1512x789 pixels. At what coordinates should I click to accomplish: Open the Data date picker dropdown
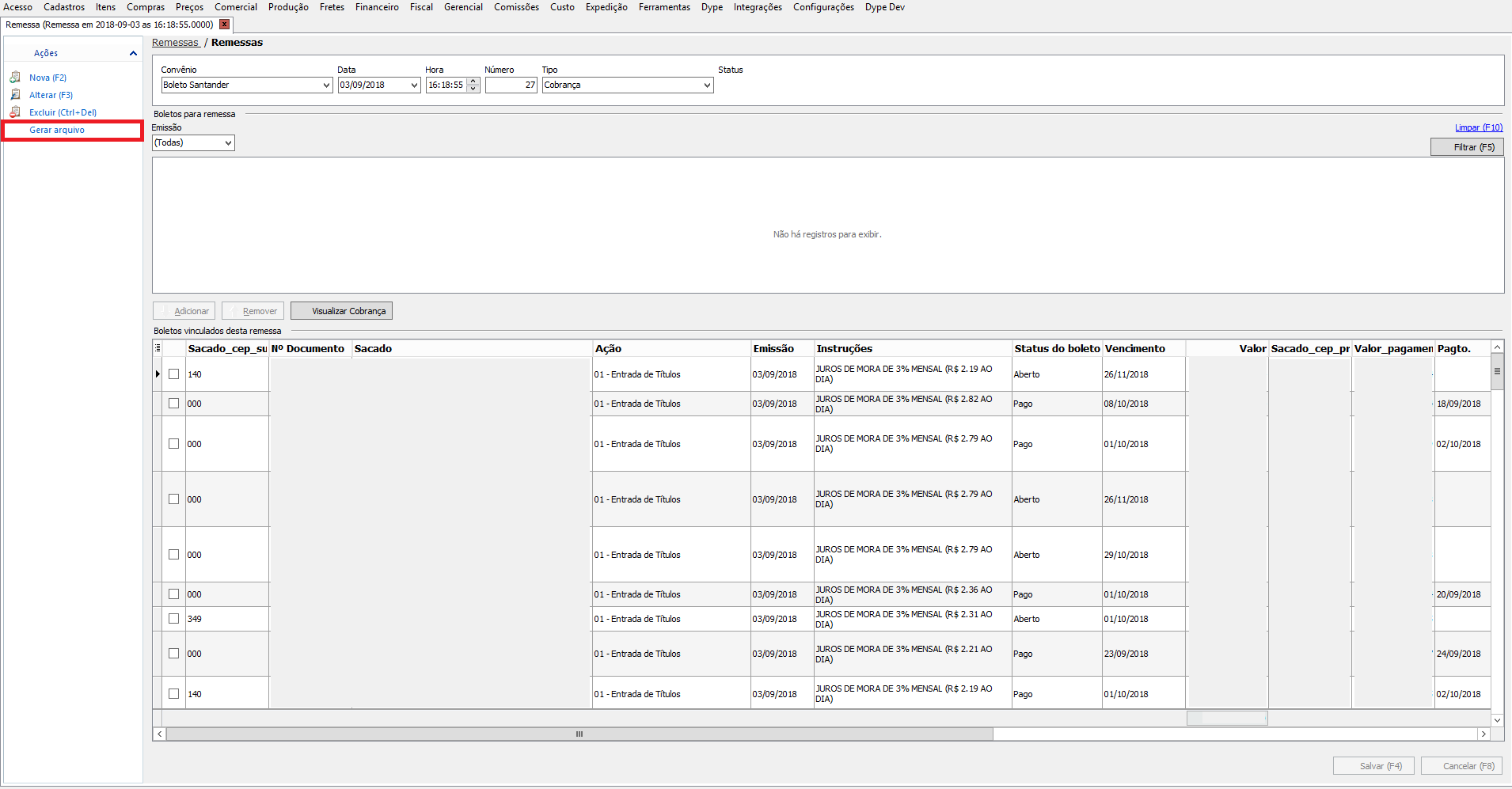tap(414, 85)
